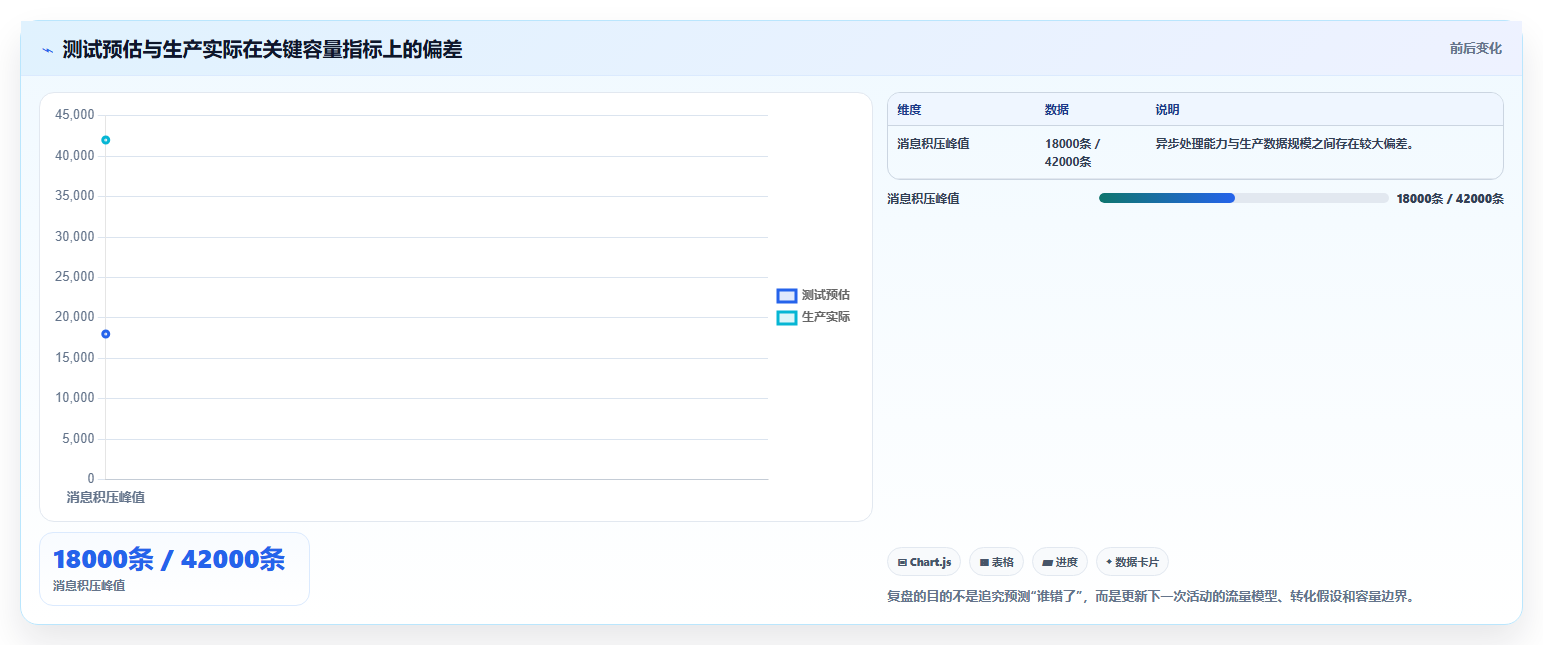The image size is (1543, 645).
Task: Click the footer note starting with 复盘的目的
Action: [1151, 597]
